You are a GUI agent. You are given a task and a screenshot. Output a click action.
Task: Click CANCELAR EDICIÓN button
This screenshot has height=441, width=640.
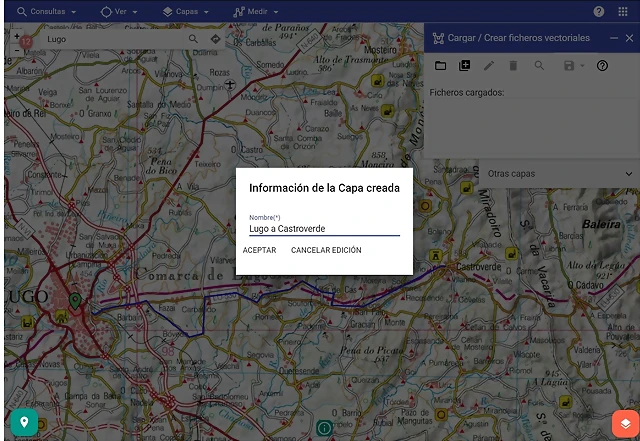pyautogui.click(x=326, y=250)
